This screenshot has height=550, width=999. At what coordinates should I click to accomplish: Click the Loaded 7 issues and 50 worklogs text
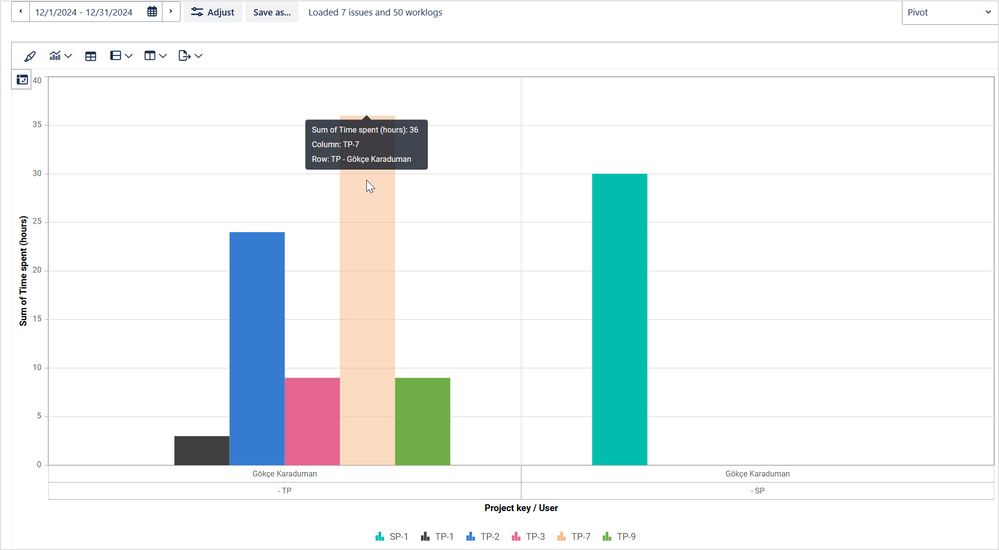coord(375,12)
